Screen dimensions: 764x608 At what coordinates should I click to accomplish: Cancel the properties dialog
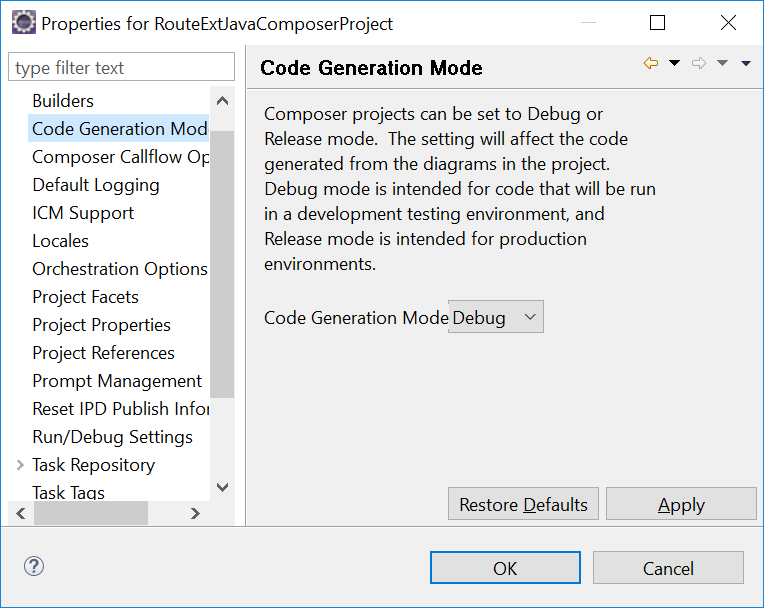coord(668,568)
